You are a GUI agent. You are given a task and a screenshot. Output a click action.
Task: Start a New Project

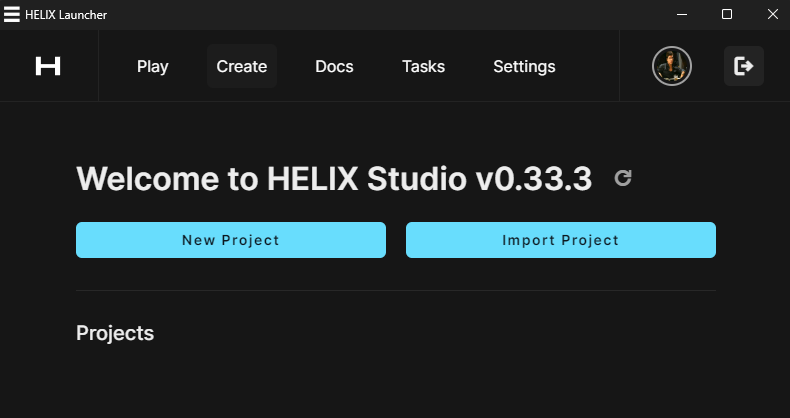[x=231, y=240]
